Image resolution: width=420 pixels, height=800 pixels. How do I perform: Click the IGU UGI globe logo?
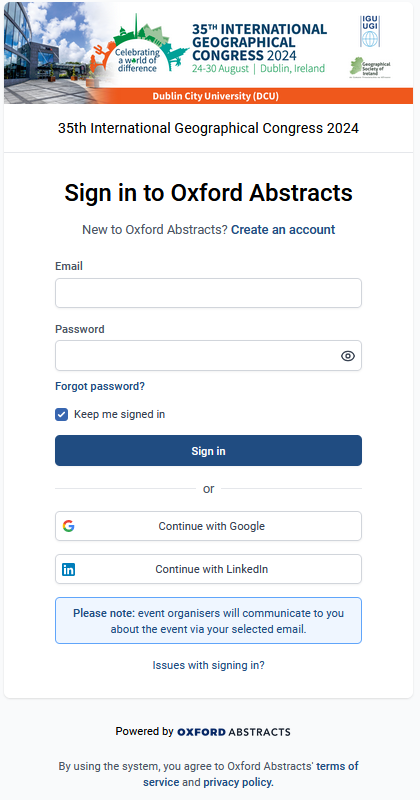(x=369, y=31)
